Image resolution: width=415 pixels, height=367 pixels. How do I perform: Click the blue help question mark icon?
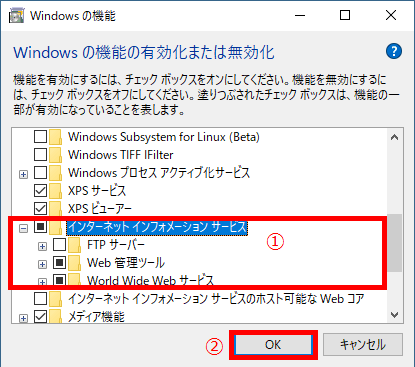click(394, 51)
